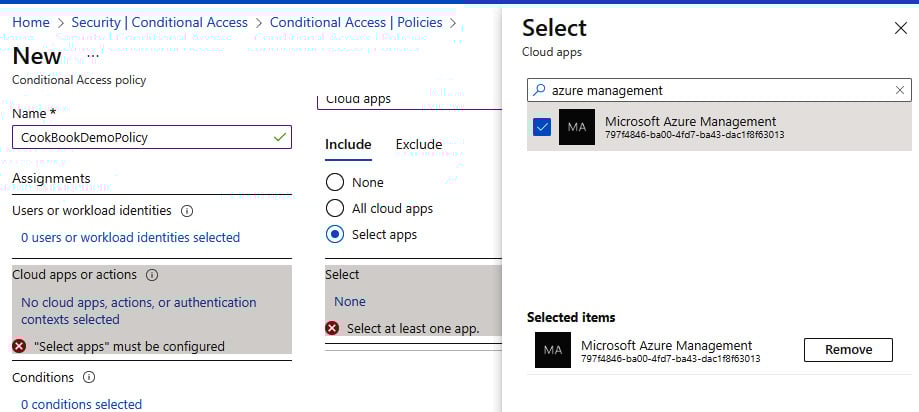Screen dimensions: 919x412
Task: Select the All cloud apps radio option
Action: coord(335,209)
